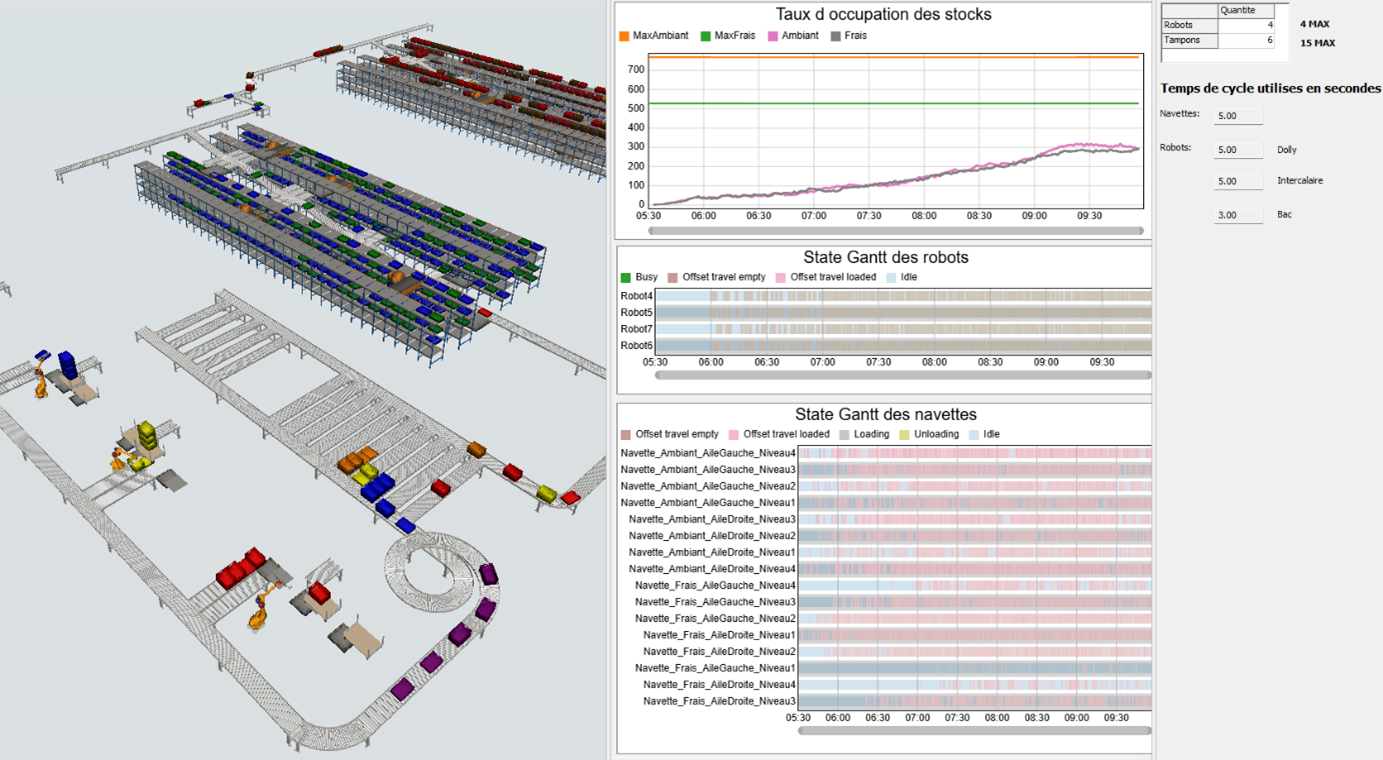Click the Robot4 Gantt row
Viewport: 1383px width, 760px height.
902,296
